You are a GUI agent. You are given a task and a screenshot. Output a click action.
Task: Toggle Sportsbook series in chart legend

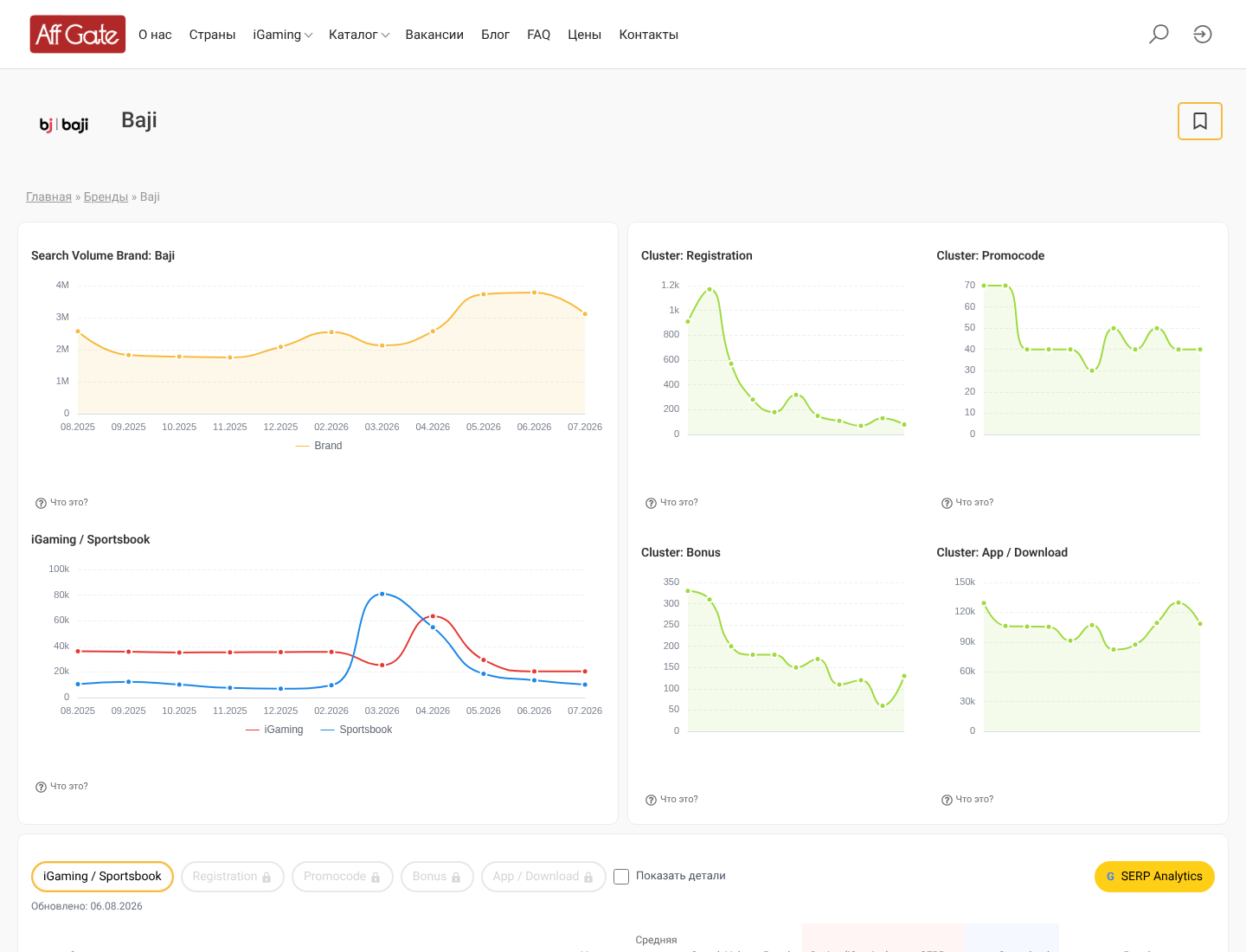point(356,730)
